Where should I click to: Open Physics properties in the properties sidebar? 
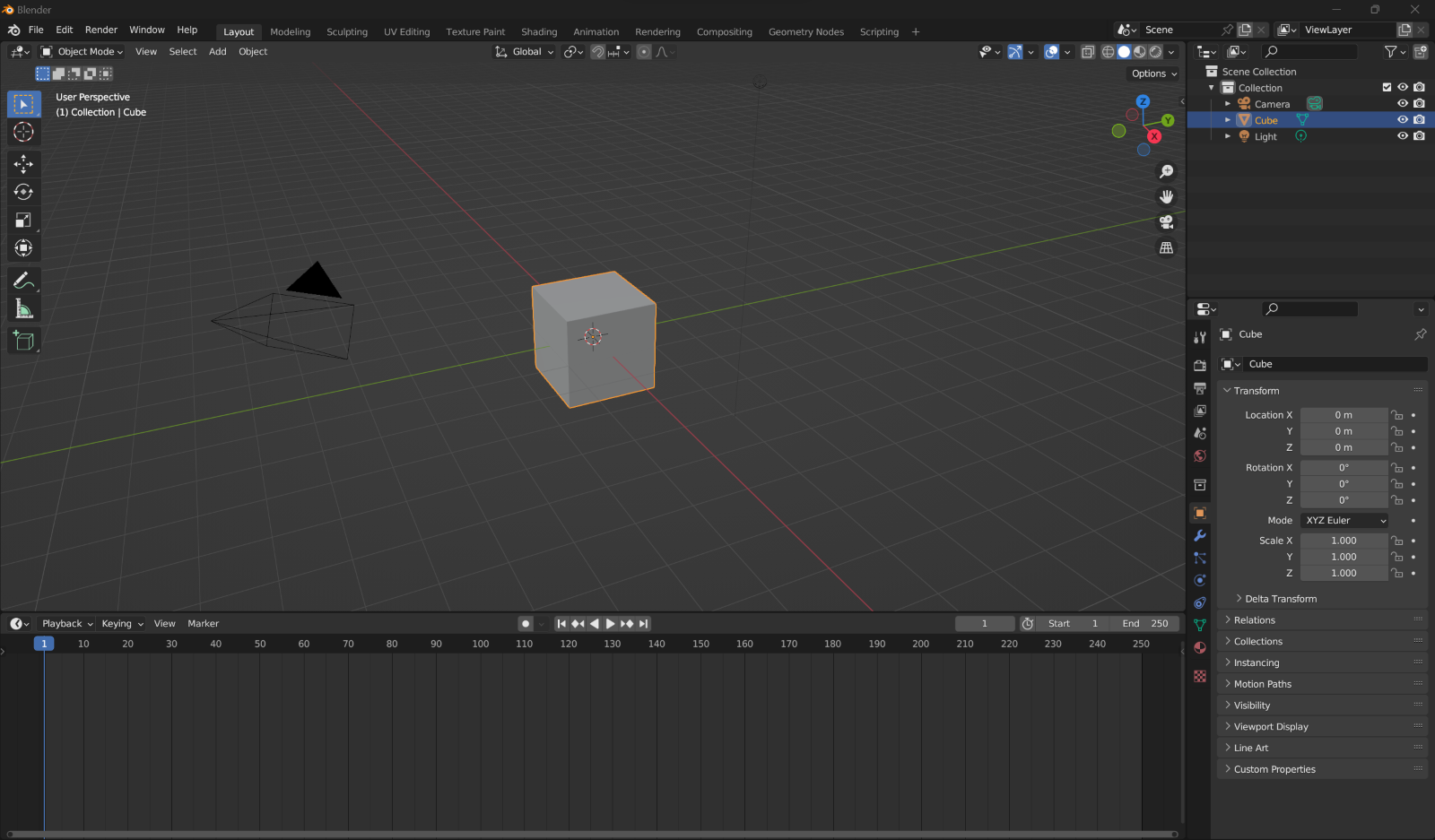click(1199, 580)
